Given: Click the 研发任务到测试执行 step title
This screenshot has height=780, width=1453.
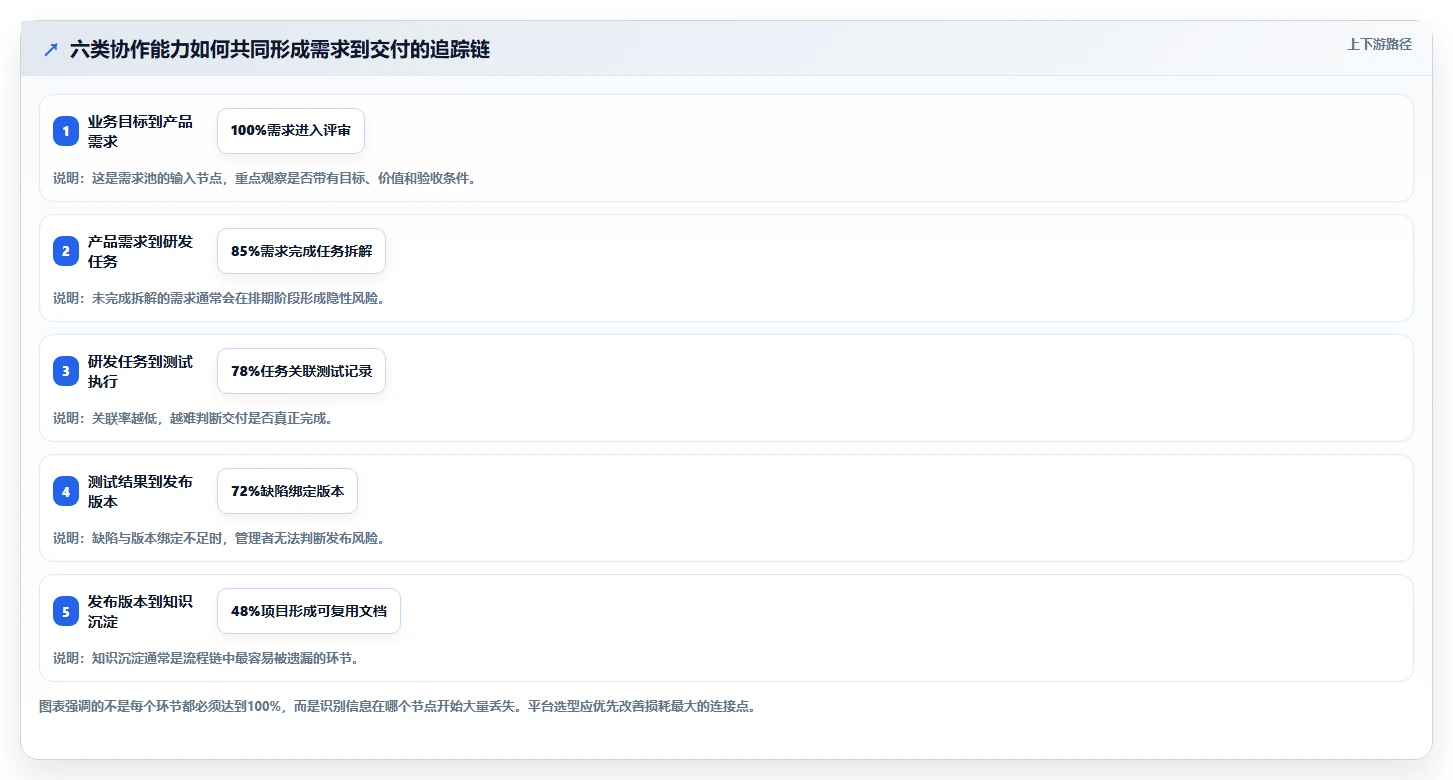Looking at the screenshot, I should click(x=140, y=371).
